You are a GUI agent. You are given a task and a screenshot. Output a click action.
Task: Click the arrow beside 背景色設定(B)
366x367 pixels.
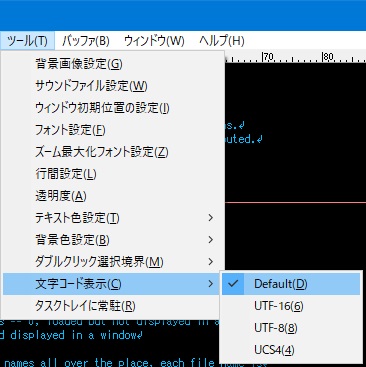(210, 240)
